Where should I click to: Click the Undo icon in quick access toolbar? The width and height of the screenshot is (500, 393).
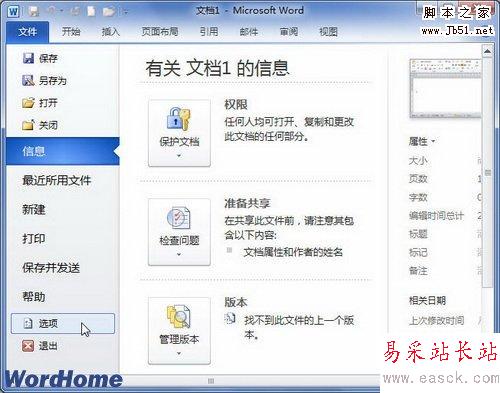click(52, 12)
